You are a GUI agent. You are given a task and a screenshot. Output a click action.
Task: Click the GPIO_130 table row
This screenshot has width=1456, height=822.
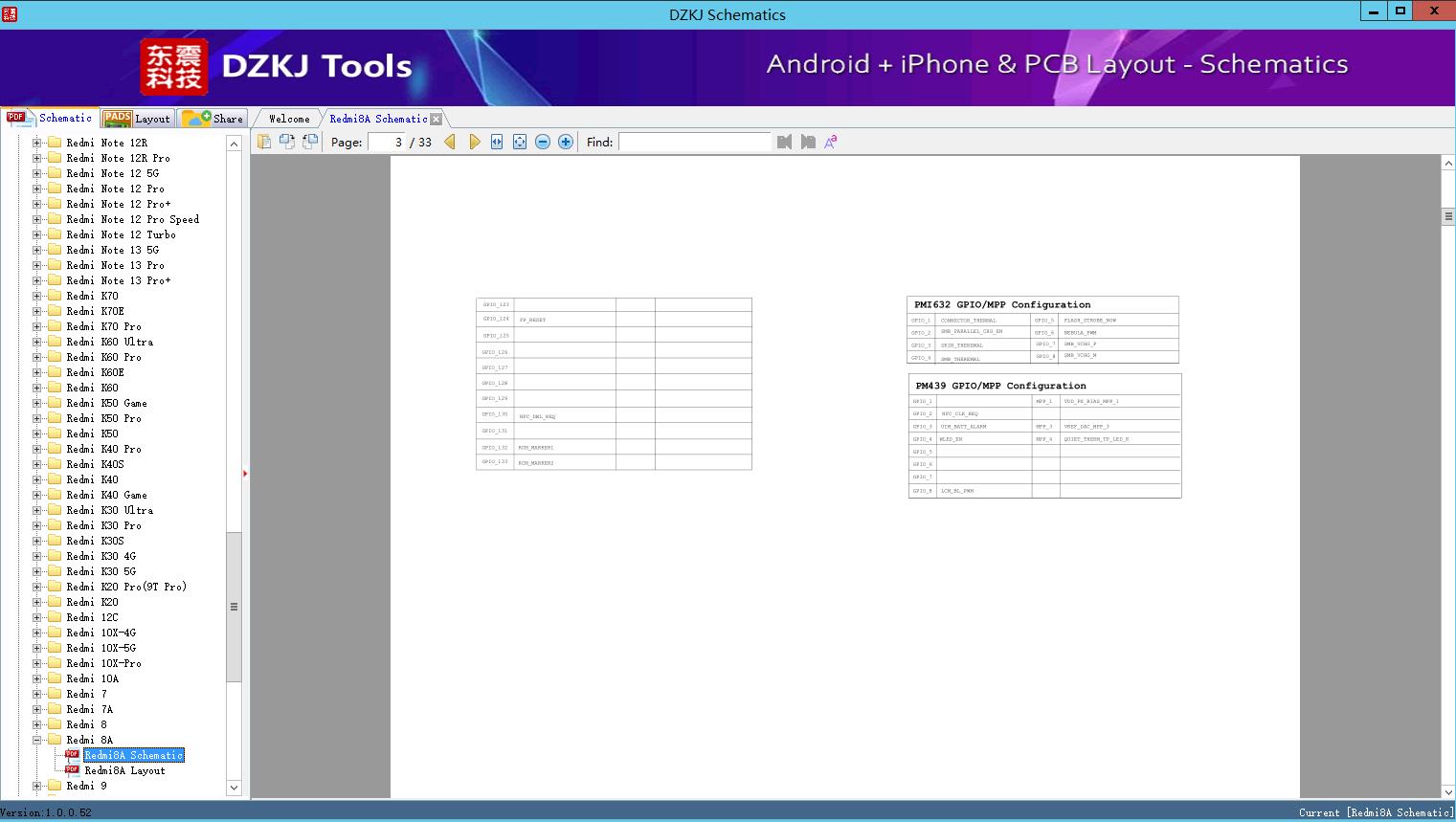(x=614, y=415)
